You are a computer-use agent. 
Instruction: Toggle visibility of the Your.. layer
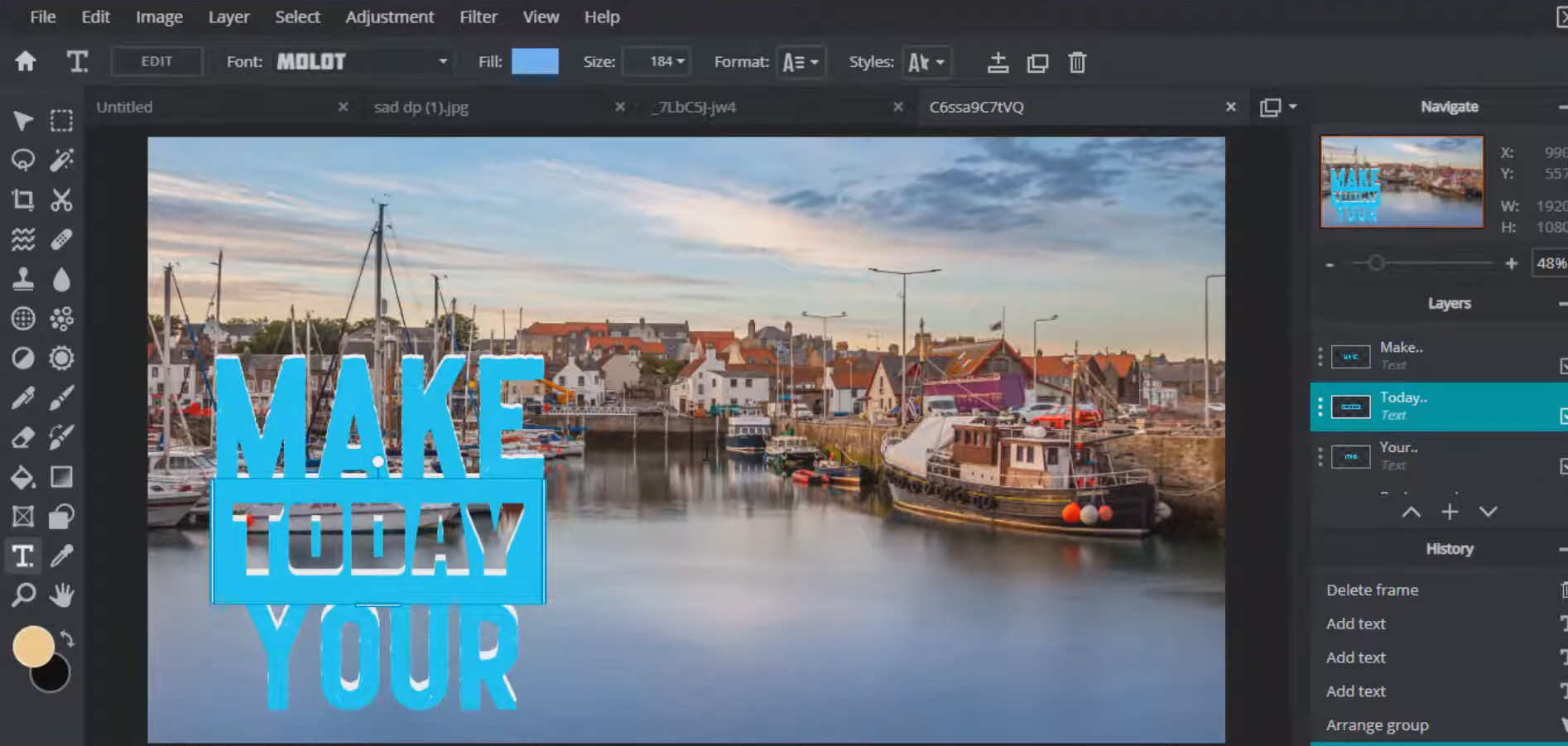click(1563, 465)
